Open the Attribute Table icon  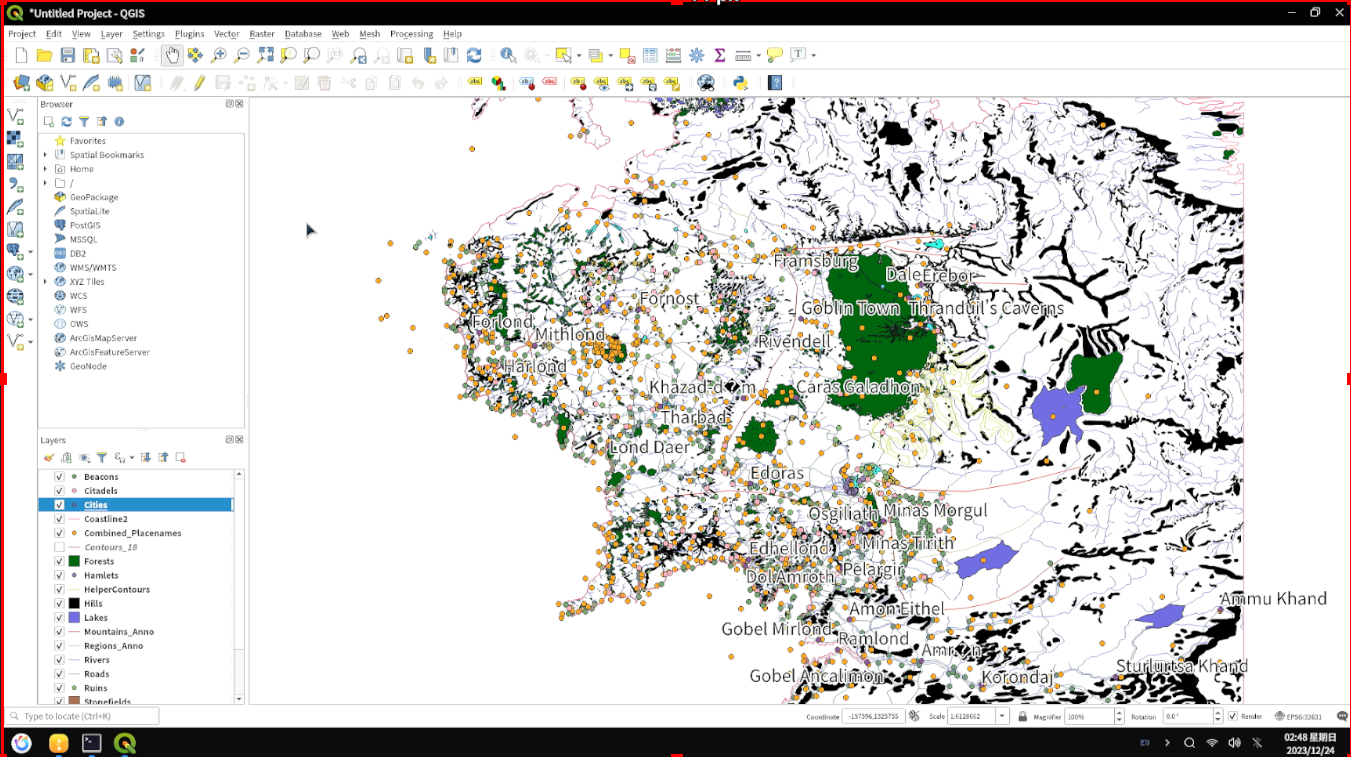click(x=650, y=55)
